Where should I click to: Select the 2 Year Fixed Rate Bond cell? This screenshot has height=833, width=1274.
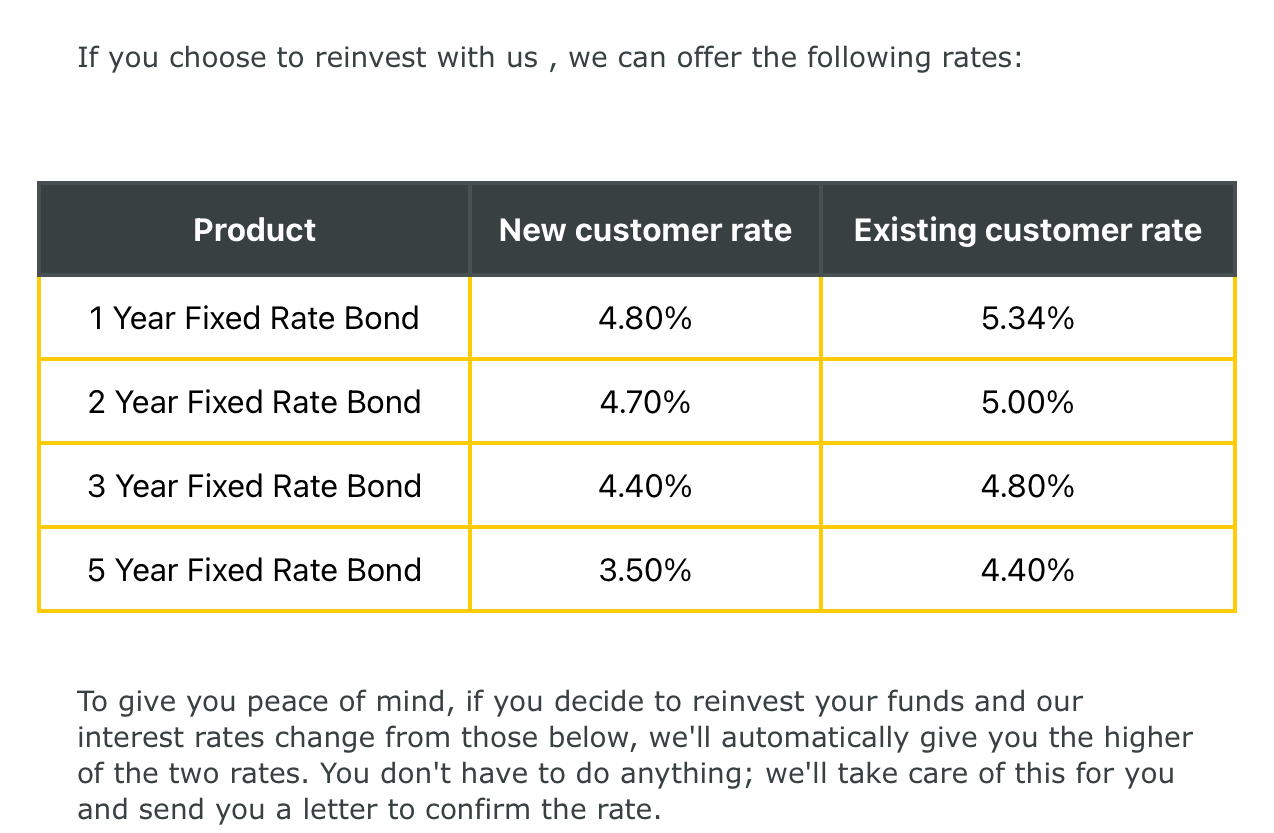coord(254,402)
